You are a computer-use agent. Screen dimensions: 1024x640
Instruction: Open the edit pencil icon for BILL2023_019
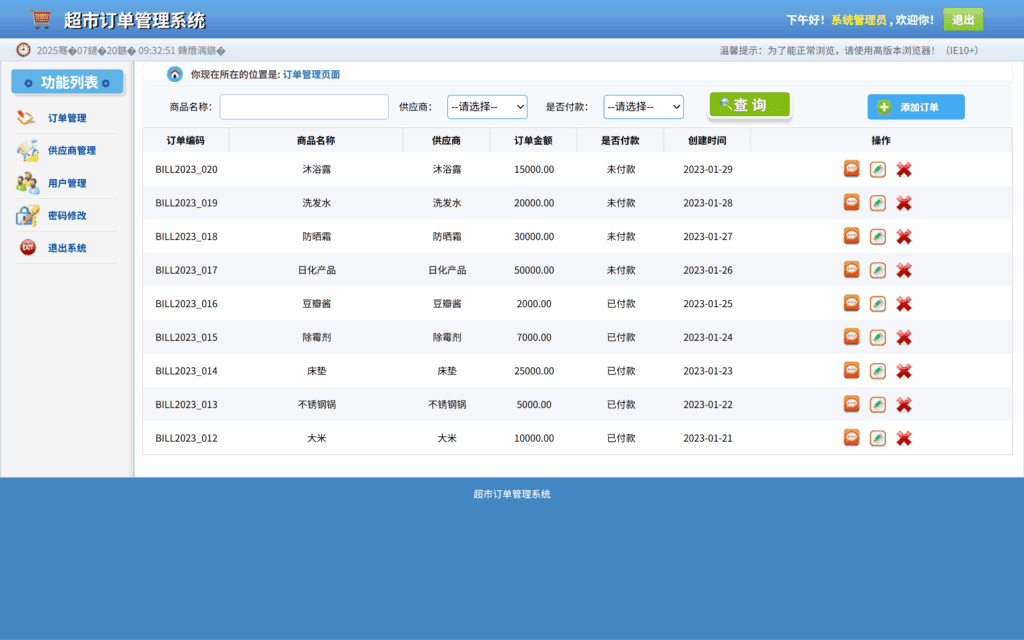pos(878,203)
